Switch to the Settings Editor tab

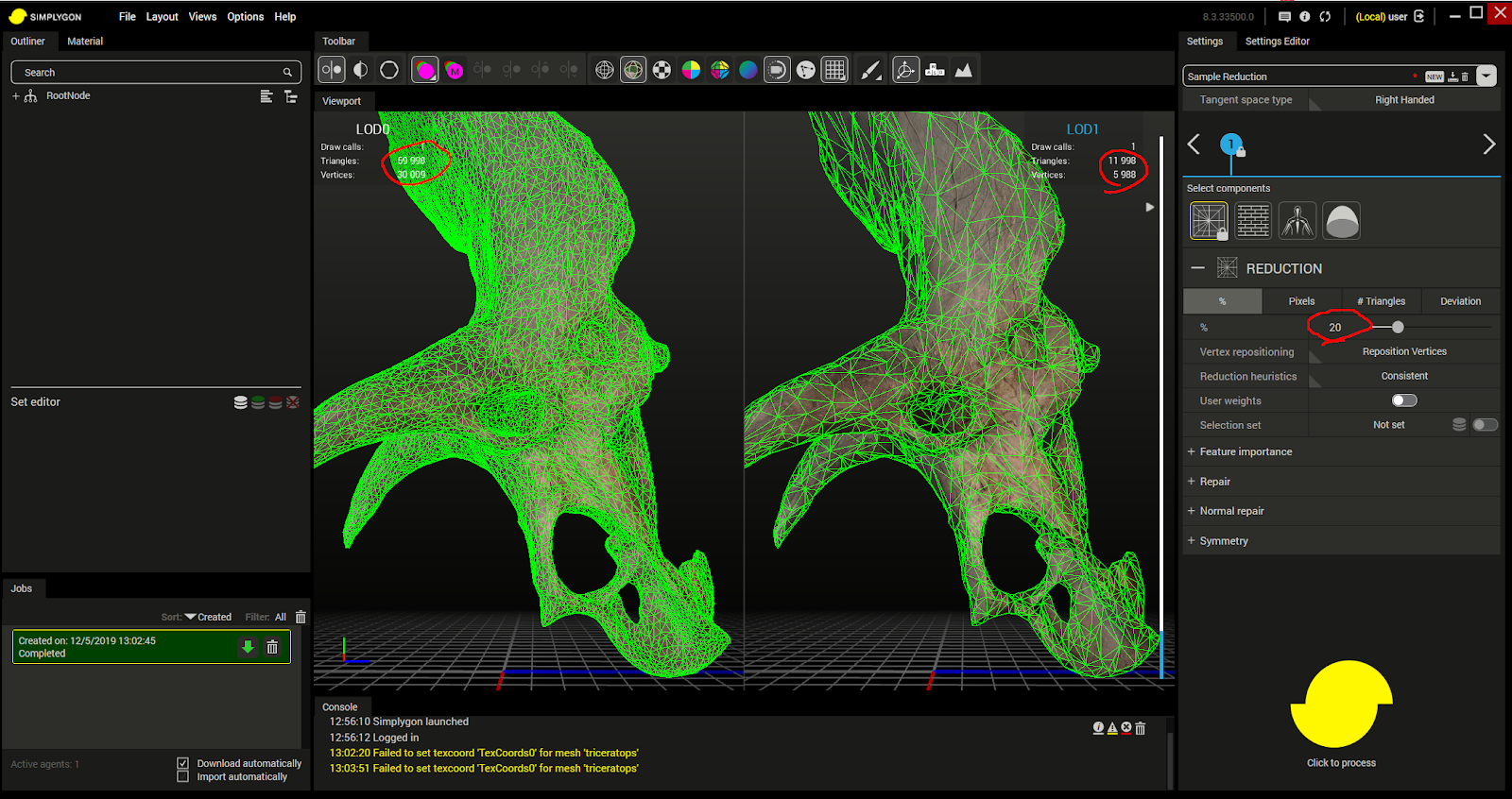pos(1277,42)
